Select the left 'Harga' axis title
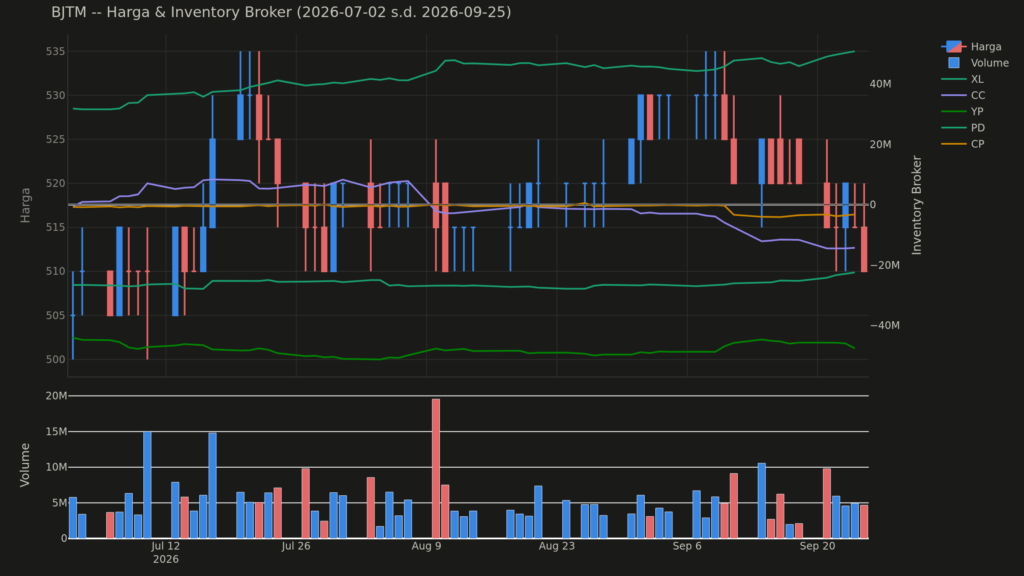The width and height of the screenshot is (1024, 576). pos(25,205)
